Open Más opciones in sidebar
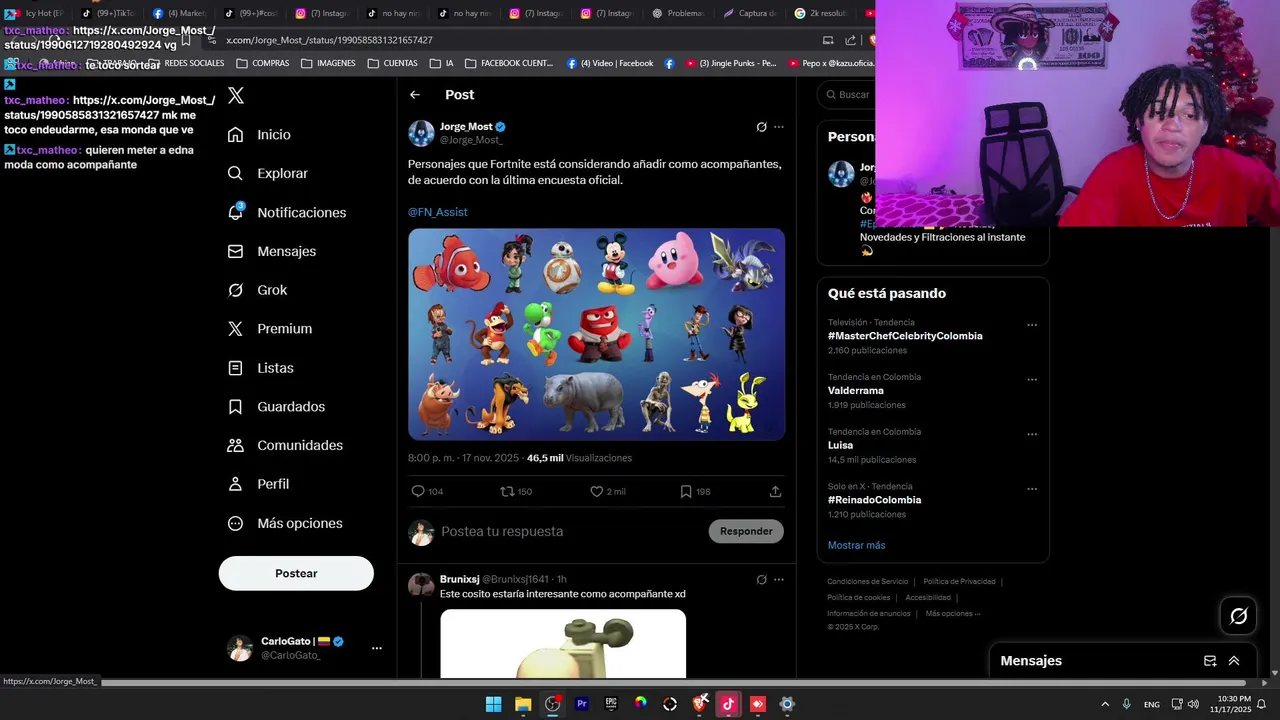The height and width of the screenshot is (720, 1280). tap(284, 523)
